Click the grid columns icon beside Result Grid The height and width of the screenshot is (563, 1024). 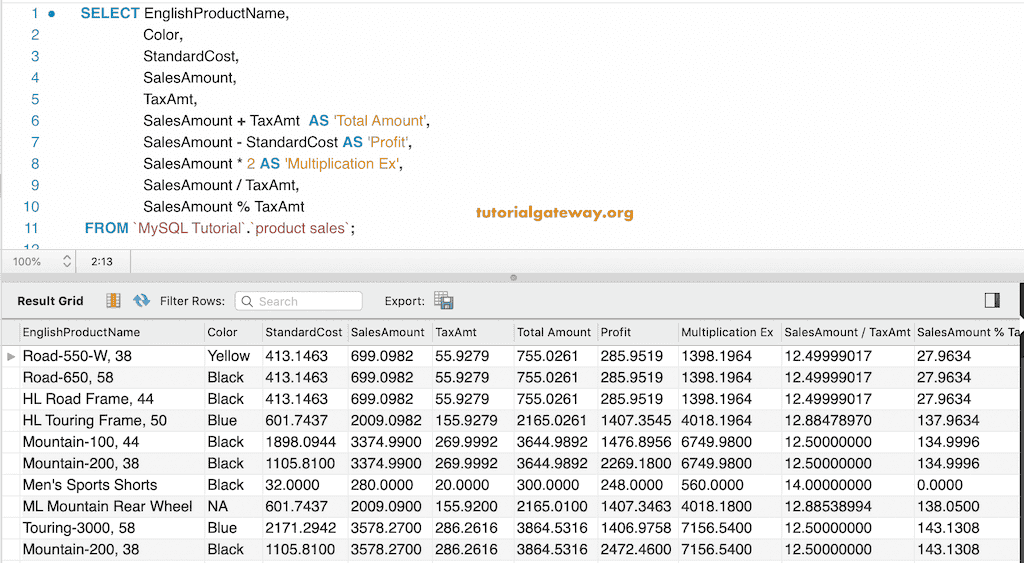[x=113, y=301]
